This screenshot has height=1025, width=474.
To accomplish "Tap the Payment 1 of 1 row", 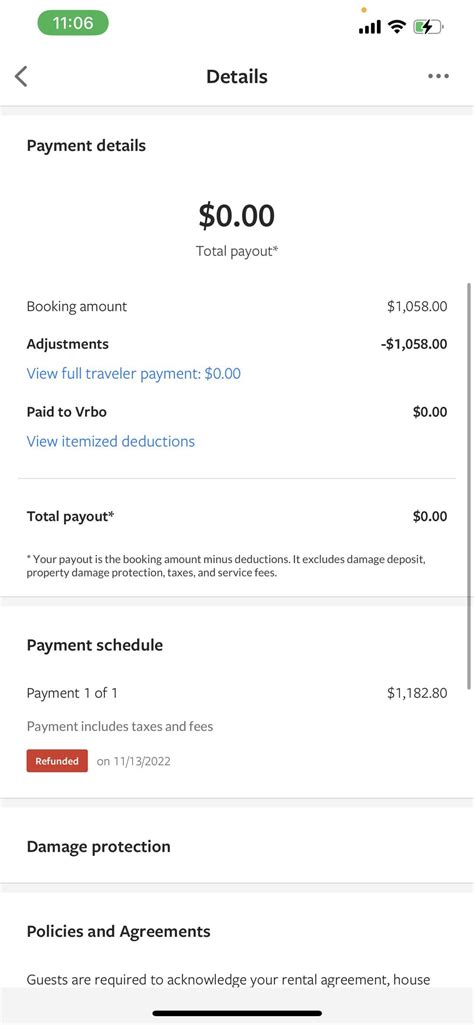I will (x=237, y=694).
